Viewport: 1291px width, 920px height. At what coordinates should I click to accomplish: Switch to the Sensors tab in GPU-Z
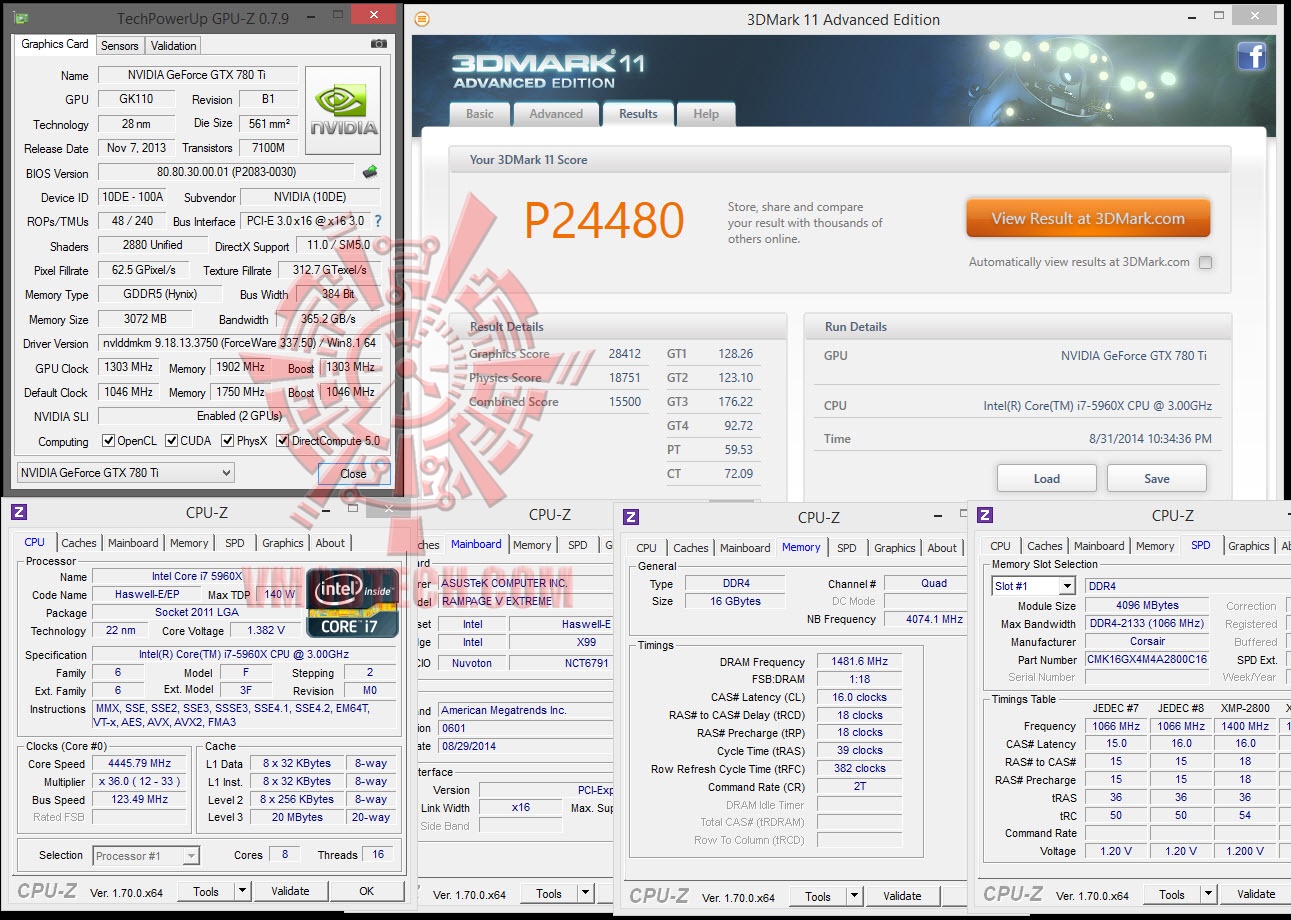(x=120, y=45)
